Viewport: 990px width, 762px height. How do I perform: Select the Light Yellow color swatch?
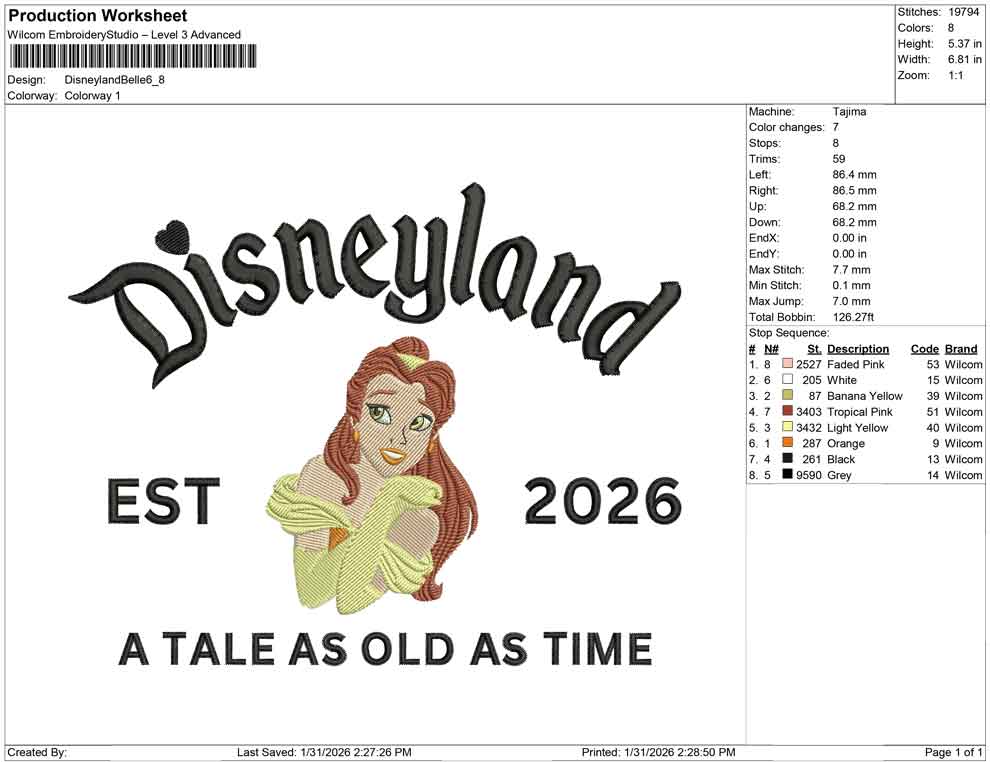787,427
